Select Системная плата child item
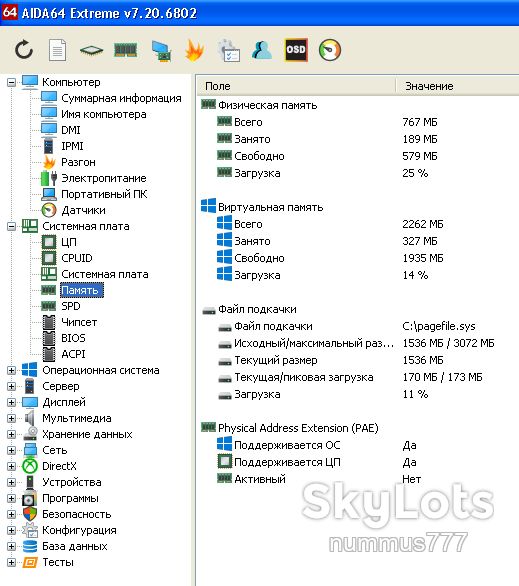 105,274
